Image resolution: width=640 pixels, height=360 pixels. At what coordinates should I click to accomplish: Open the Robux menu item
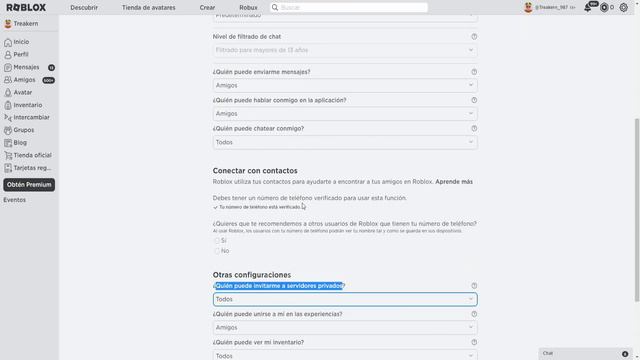[248, 7]
